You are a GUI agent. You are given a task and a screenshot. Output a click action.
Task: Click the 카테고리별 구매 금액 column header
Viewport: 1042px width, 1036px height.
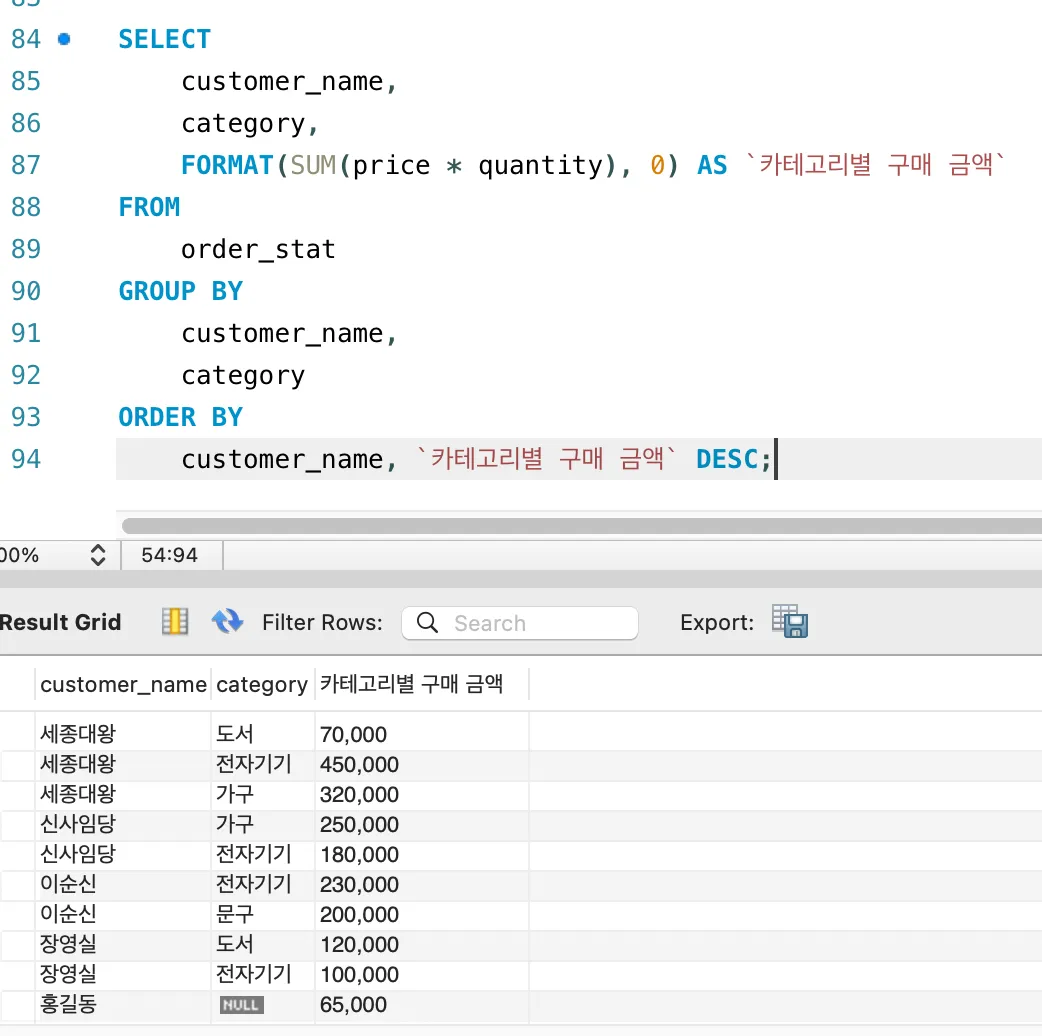(421, 684)
